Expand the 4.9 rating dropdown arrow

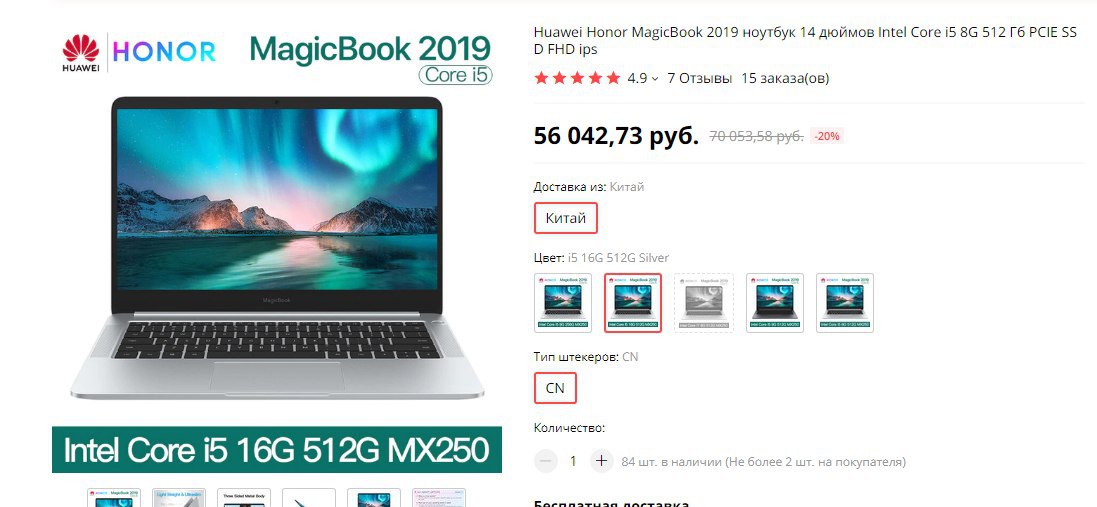click(x=655, y=79)
